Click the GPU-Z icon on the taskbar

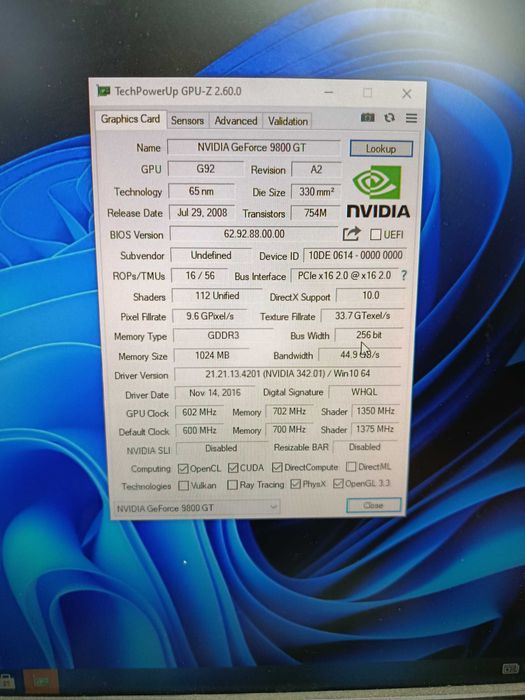click(41, 681)
